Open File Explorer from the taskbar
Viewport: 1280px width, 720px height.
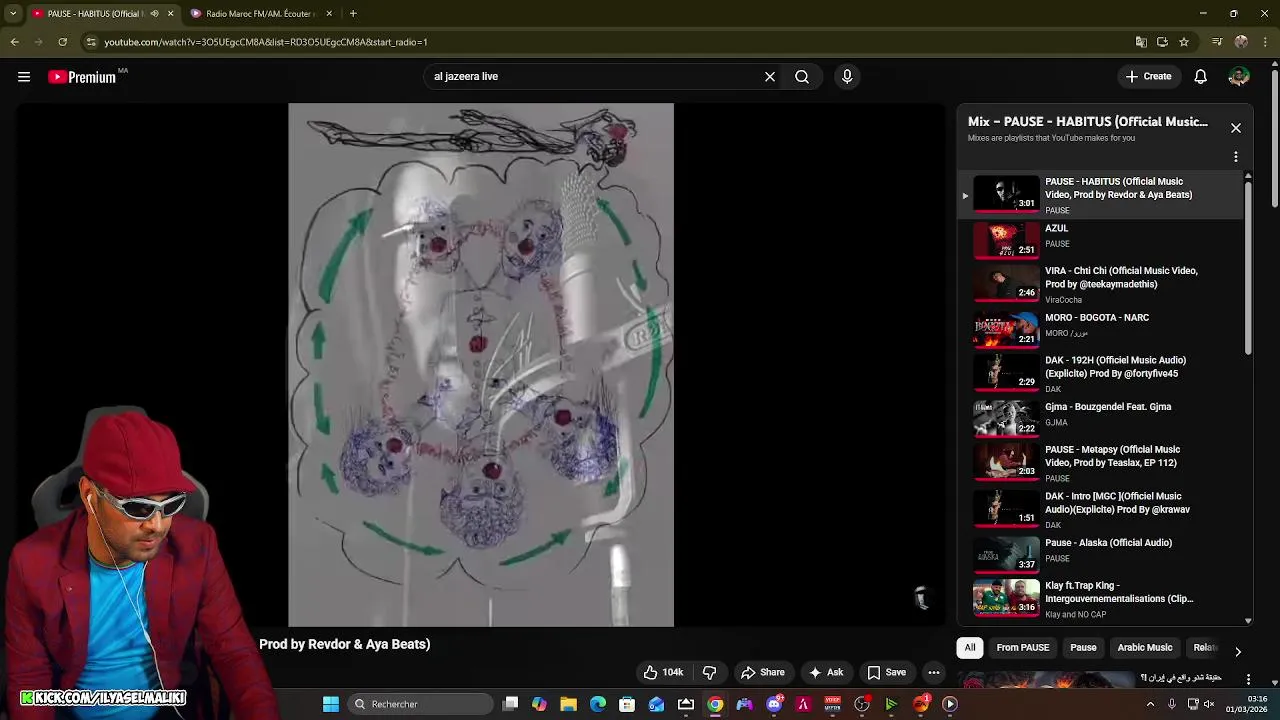(x=568, y=704)
